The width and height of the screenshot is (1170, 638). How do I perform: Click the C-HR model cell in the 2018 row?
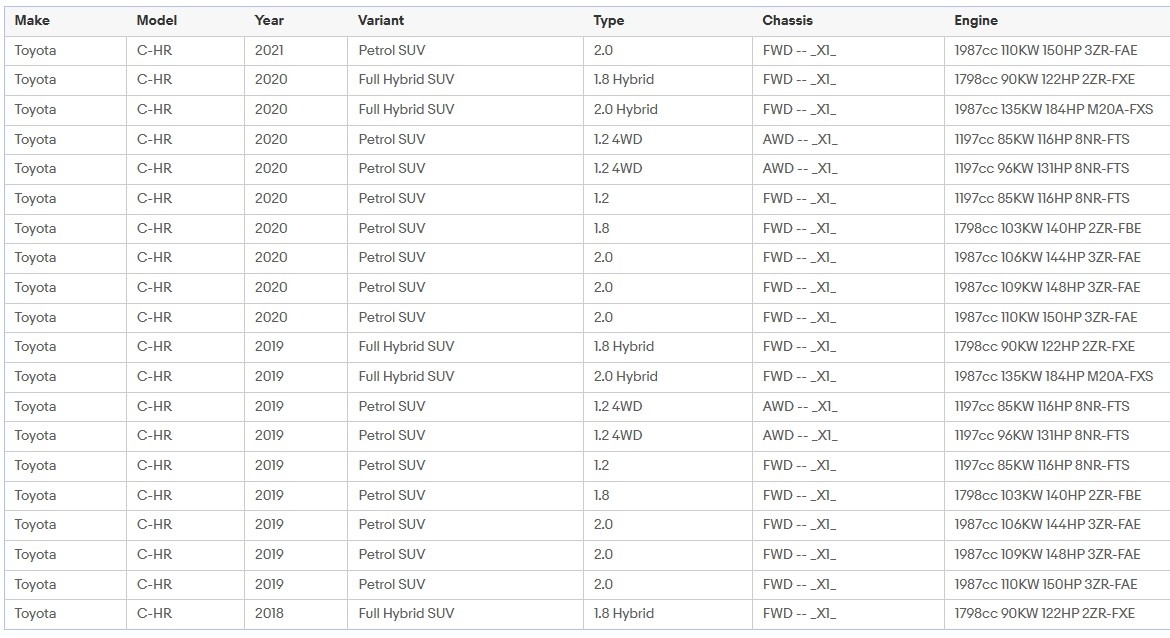click(155, 613)
